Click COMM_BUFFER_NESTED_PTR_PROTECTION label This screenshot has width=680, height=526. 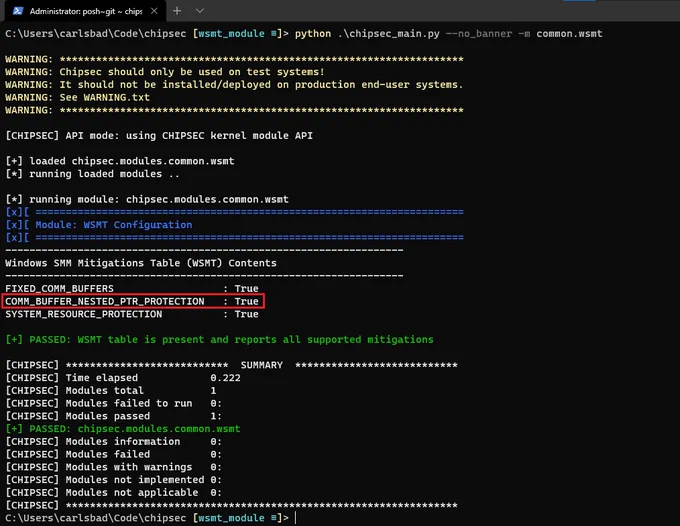[x=105, y=301]
